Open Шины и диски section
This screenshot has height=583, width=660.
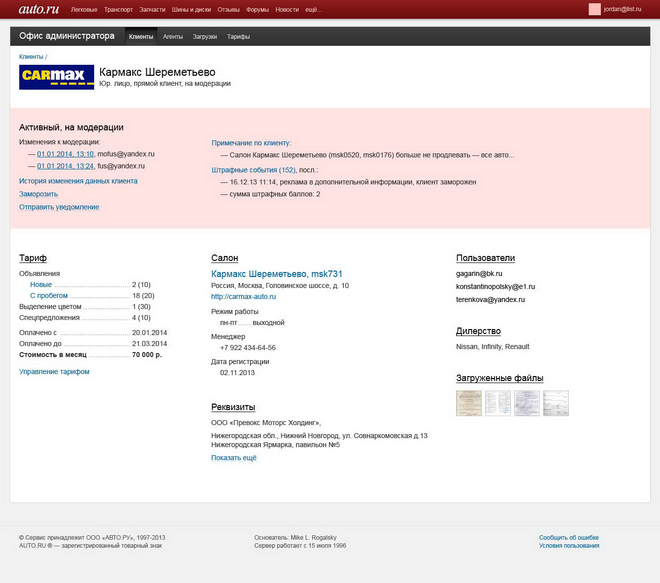coord(191,9)
